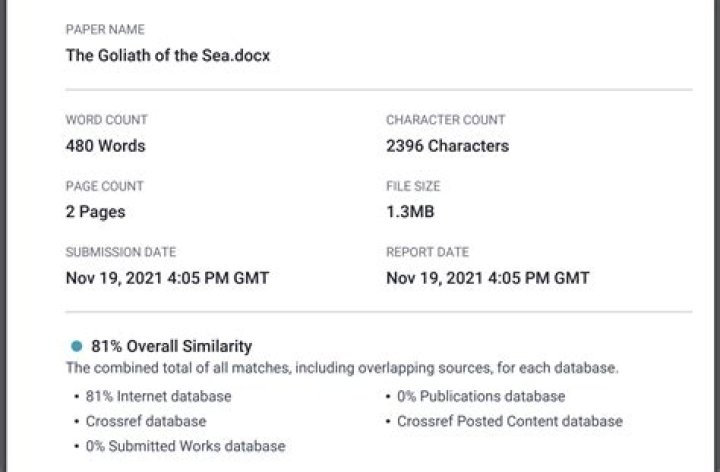
Task: Click the date under Report Date
Action: pyautogui.click(x=487, y=278)
